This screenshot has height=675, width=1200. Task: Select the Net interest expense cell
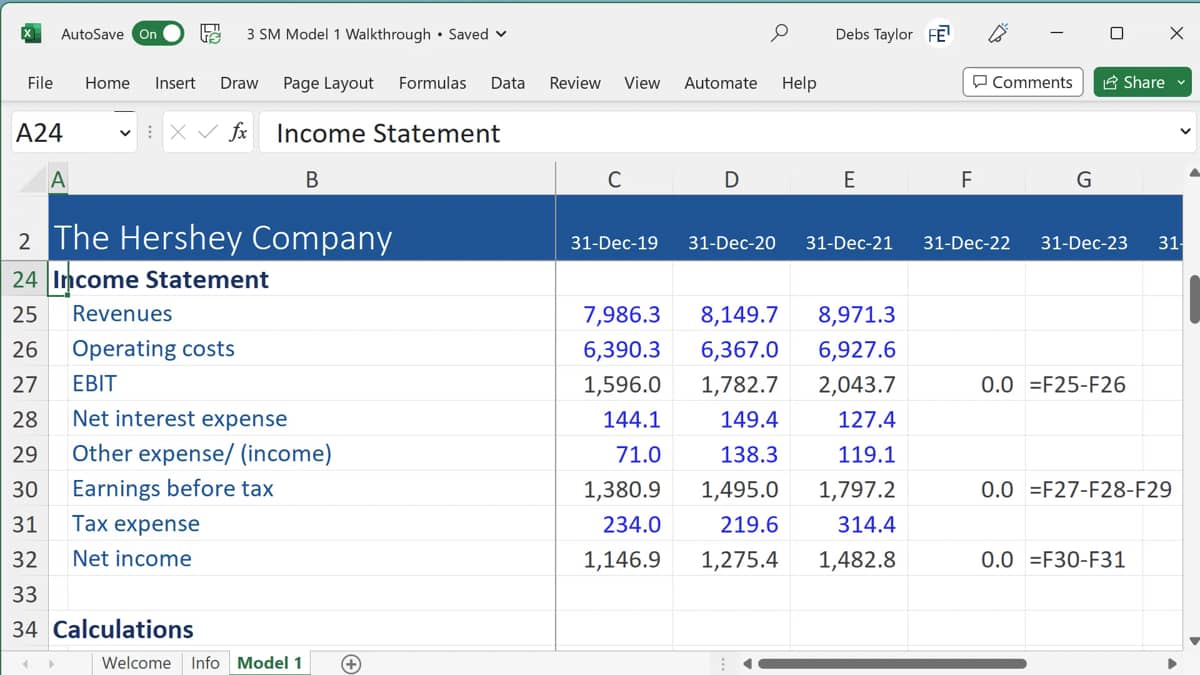click(x=311, y=419)
